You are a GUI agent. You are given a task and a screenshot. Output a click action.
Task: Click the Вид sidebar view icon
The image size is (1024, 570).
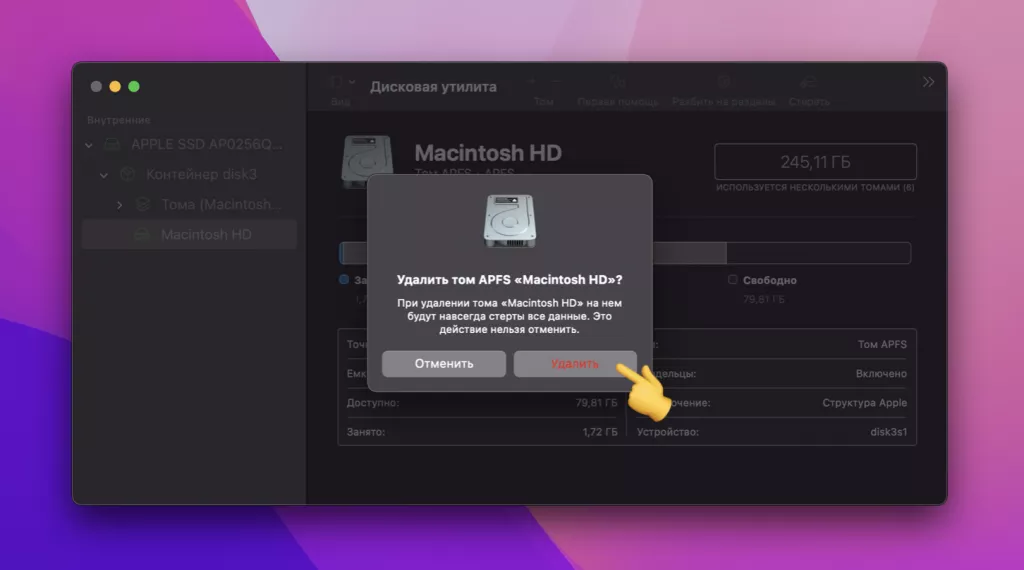336,82
